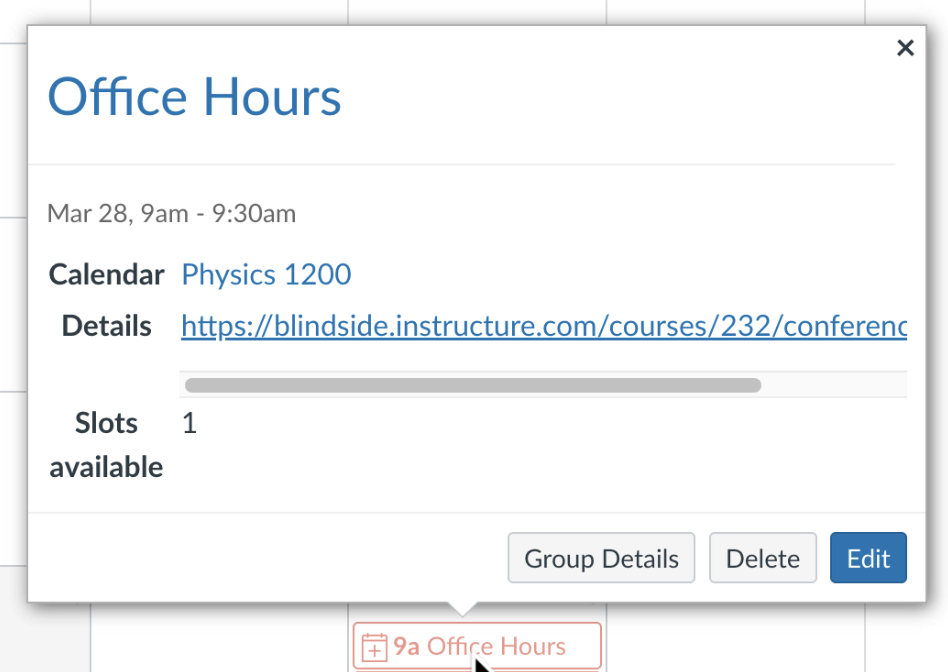Click the Mar 28, 9am - 9:30am time text
The height and width of the screenshot is (672, 948).
pos(172,214)
